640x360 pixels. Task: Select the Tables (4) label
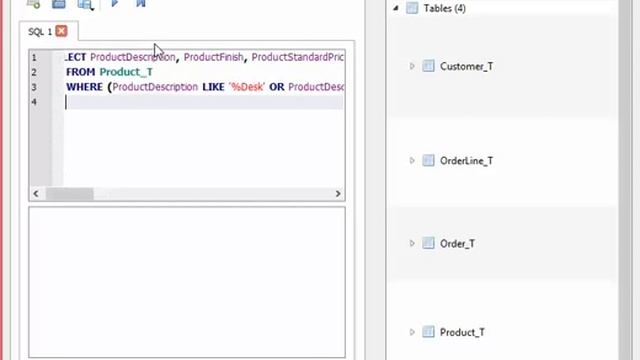tap(444, 8)
